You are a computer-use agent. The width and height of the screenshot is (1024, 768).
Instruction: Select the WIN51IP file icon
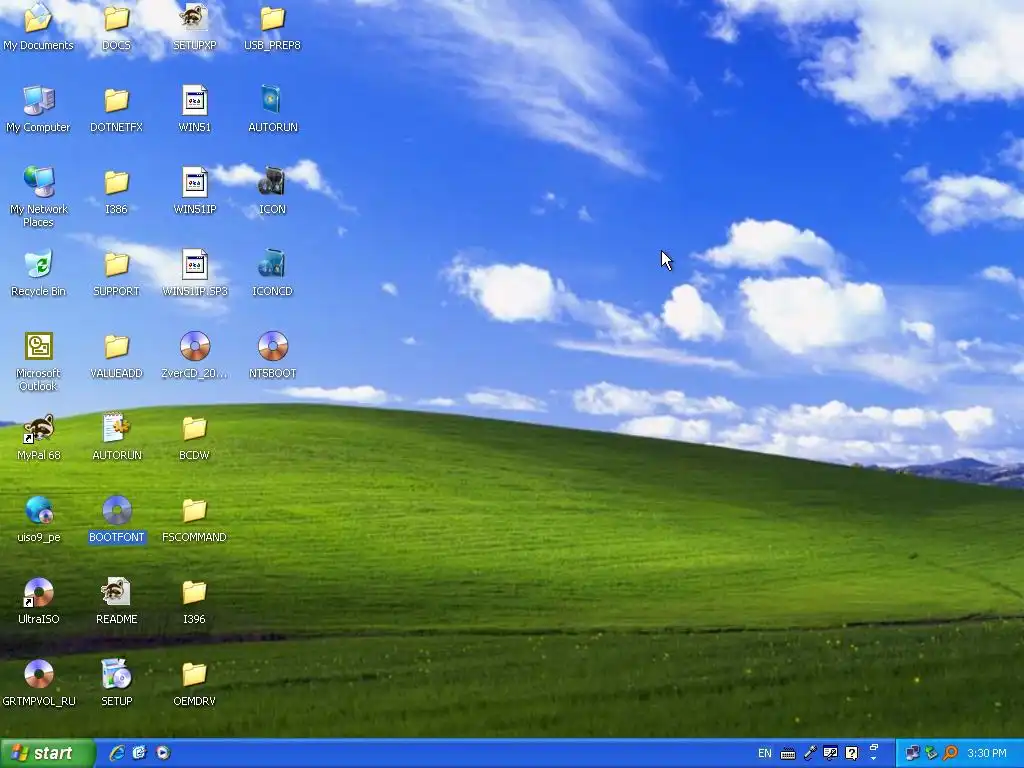194,191
